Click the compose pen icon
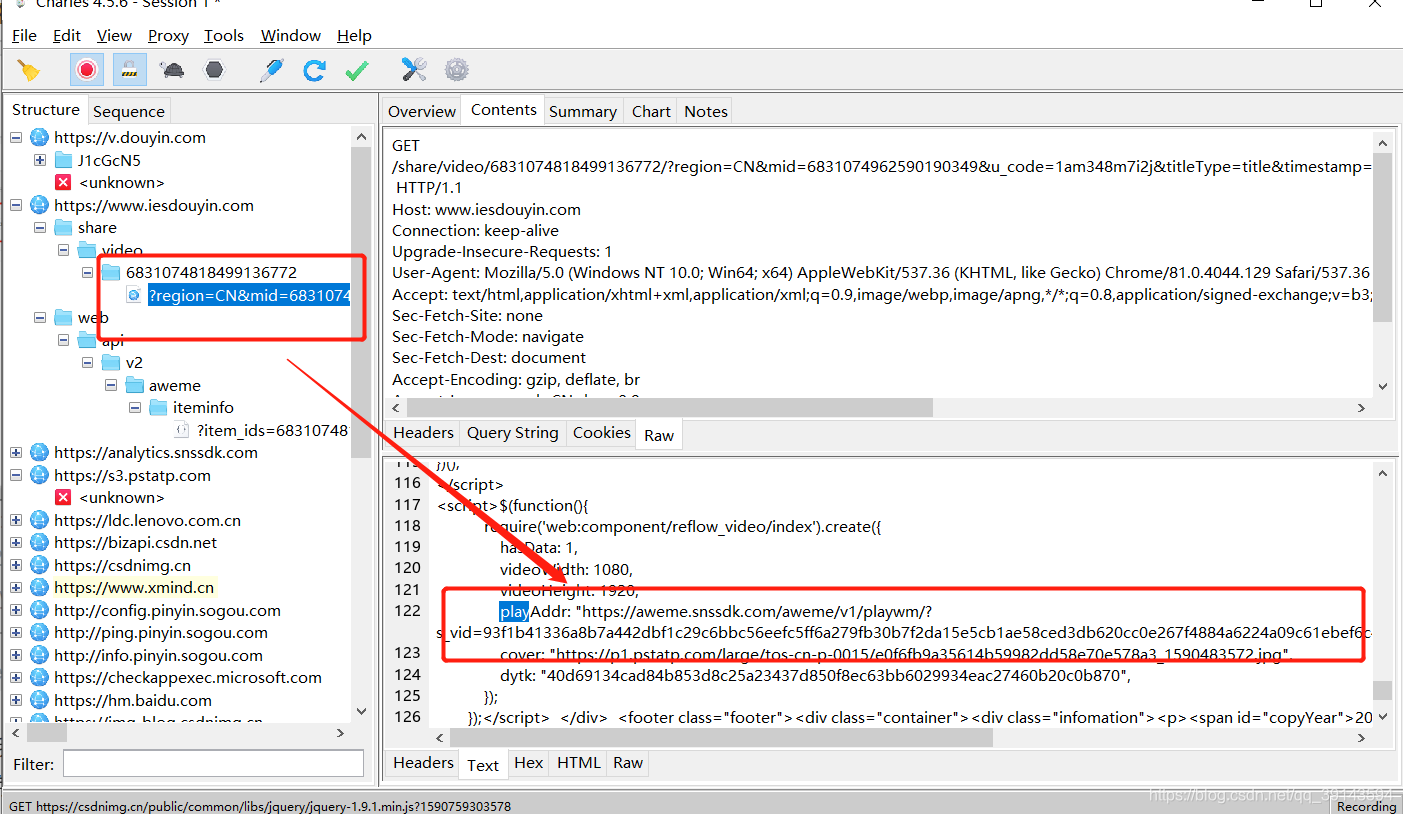 271,70
